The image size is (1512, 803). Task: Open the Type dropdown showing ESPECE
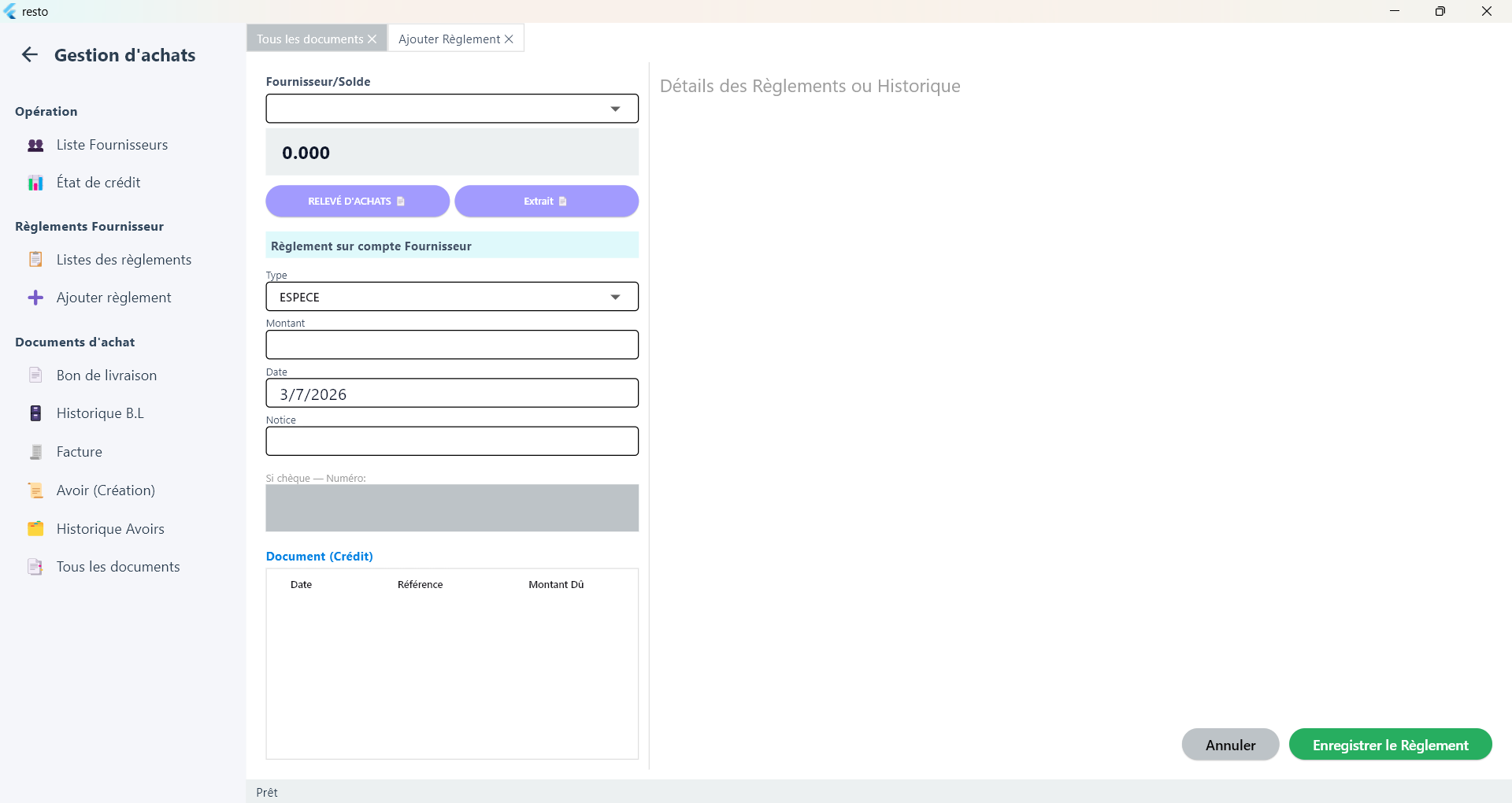click(452, 297)
